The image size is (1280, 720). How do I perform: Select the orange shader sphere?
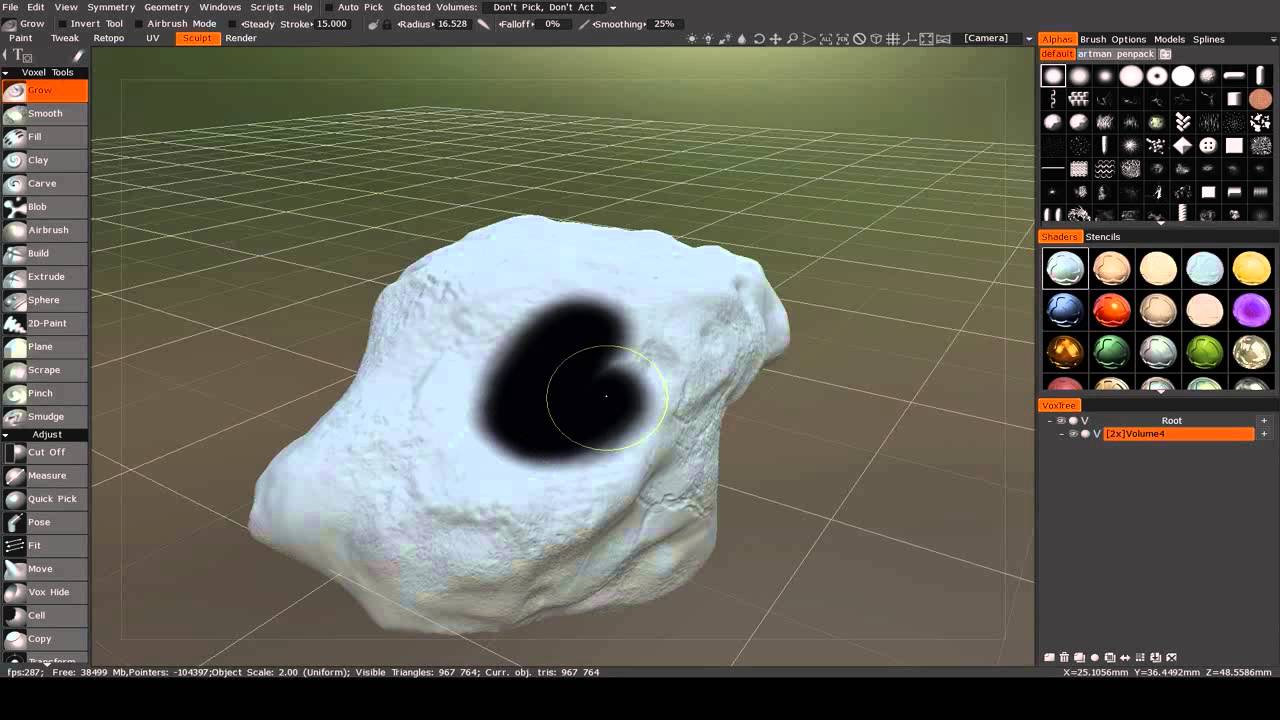point(1111,311)
